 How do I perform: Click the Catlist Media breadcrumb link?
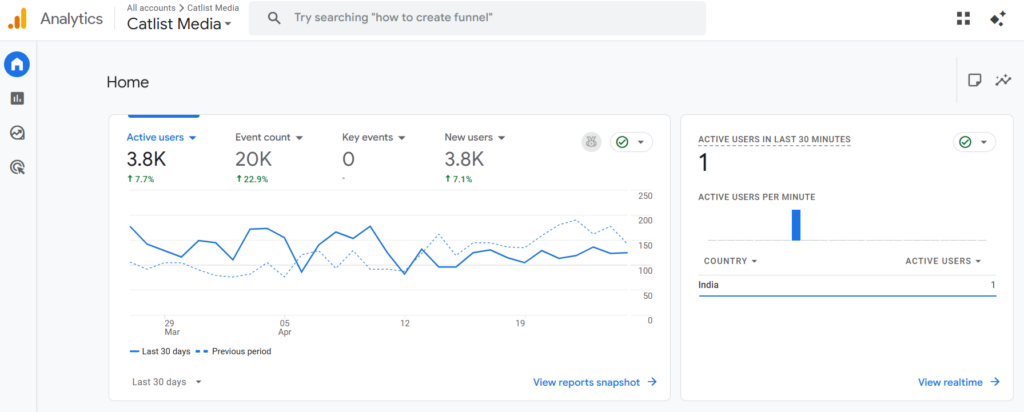tap(211, 8)
